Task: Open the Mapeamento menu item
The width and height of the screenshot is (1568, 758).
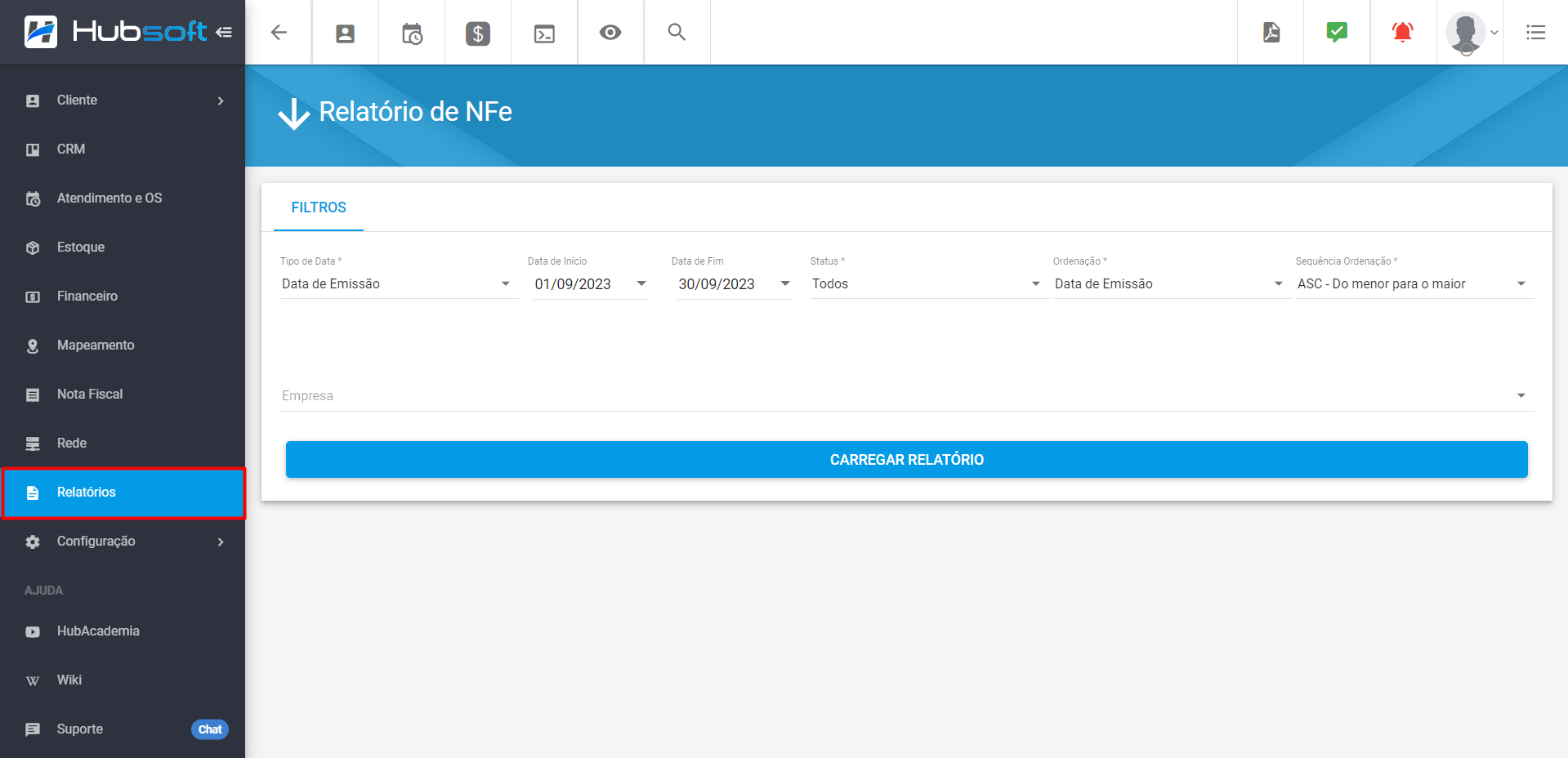Action: pyautogui.click(x=123, y=346)
